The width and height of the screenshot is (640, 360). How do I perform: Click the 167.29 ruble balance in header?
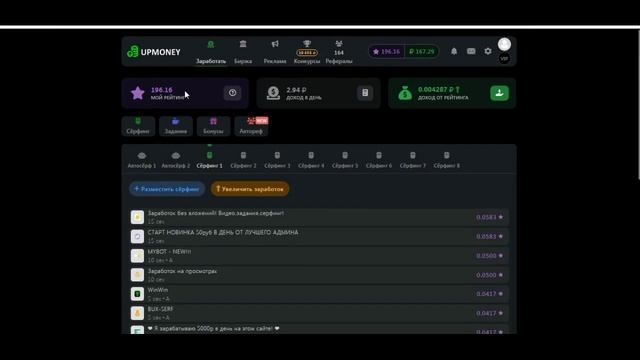[x=422, y=51]
